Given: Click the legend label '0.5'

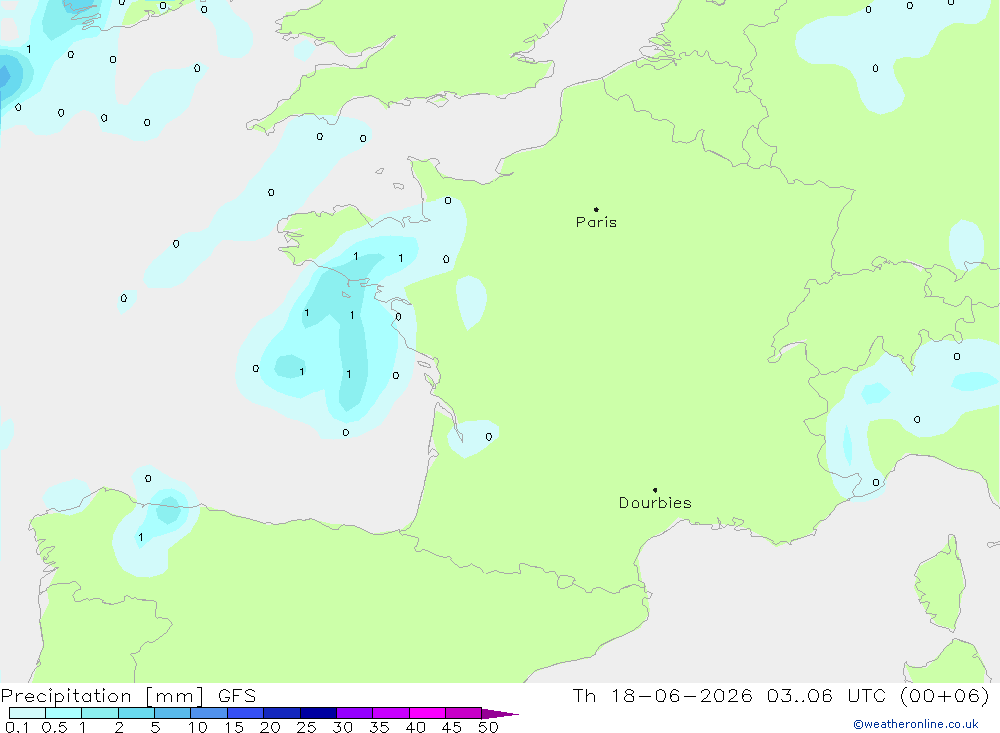Looking at the screenshot, I should coord(54,727).
